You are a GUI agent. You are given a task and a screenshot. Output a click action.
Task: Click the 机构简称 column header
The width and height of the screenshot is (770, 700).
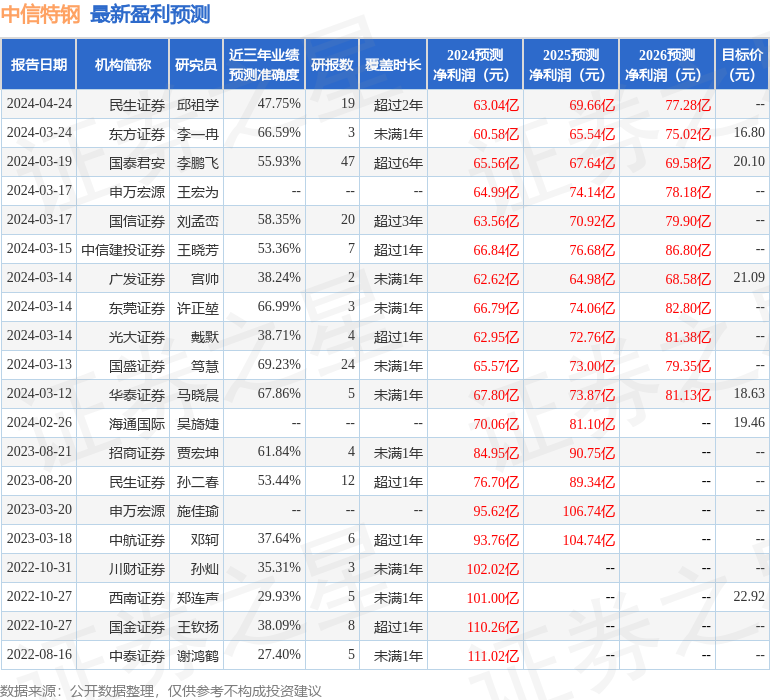point(123,64)
